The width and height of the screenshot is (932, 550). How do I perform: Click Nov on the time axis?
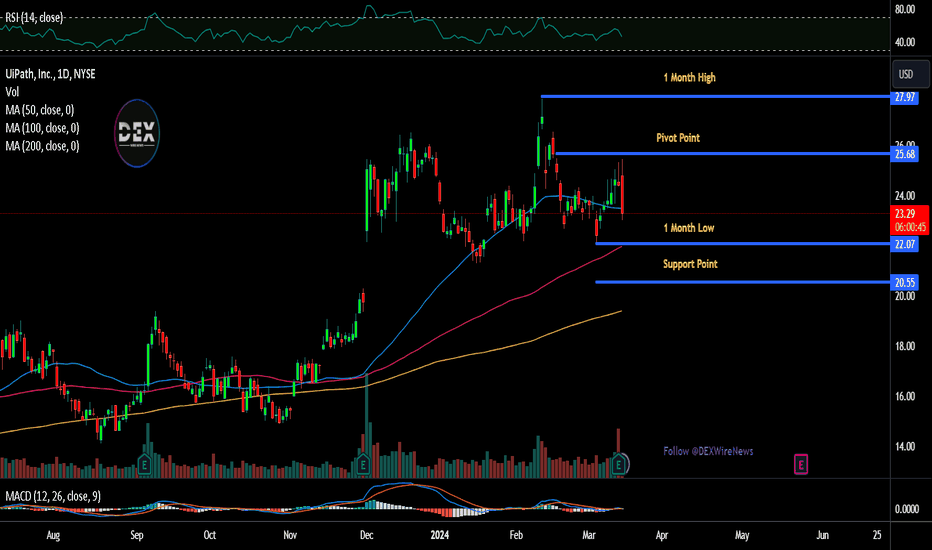pos(290,535)
